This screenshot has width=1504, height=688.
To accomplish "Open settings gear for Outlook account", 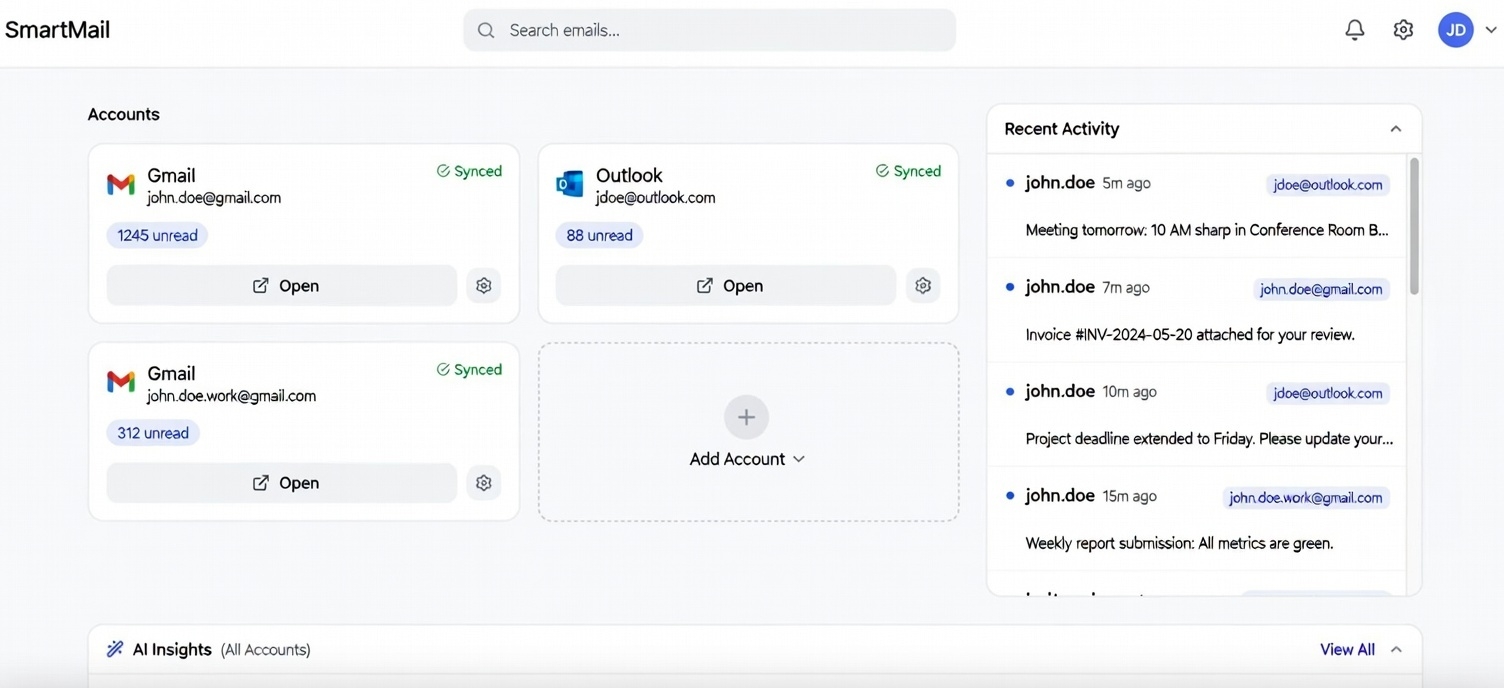I will coord(923,286).
